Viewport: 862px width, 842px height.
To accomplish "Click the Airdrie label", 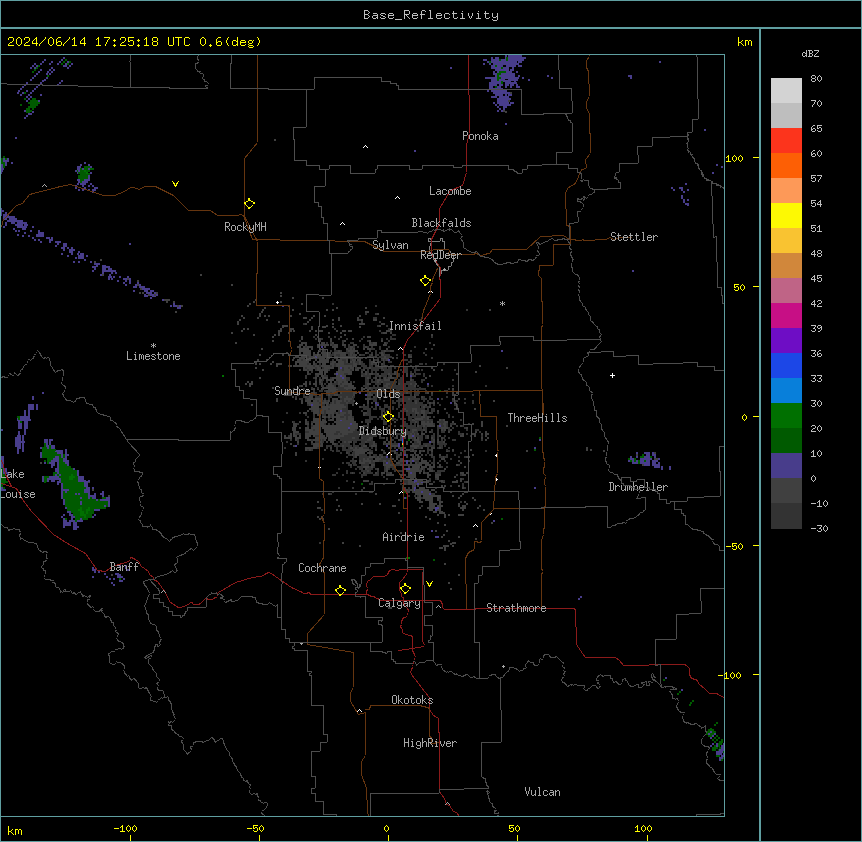I will (404, 537).
